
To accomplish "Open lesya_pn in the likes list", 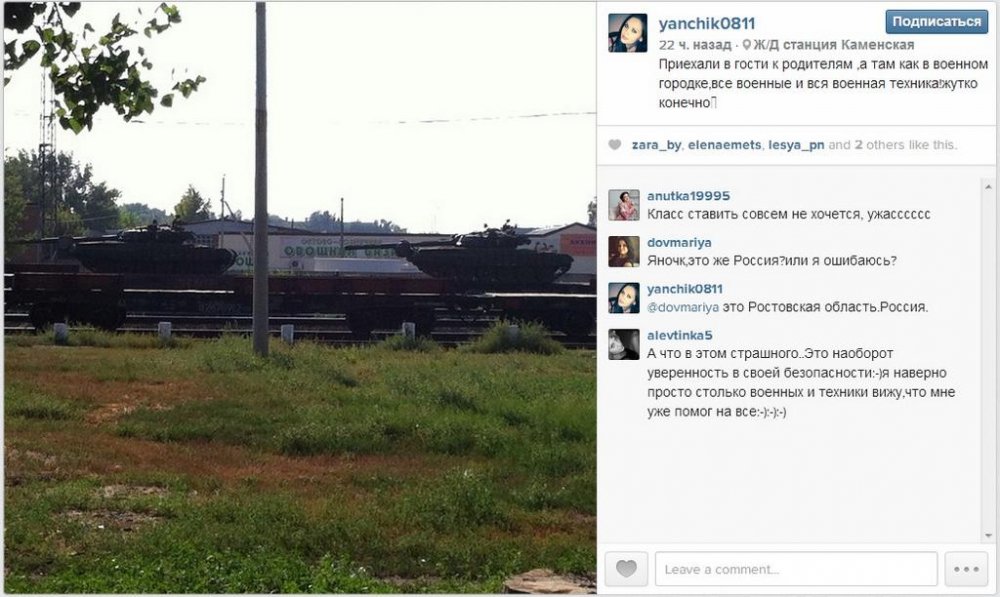I will click(x=796, y=145).
